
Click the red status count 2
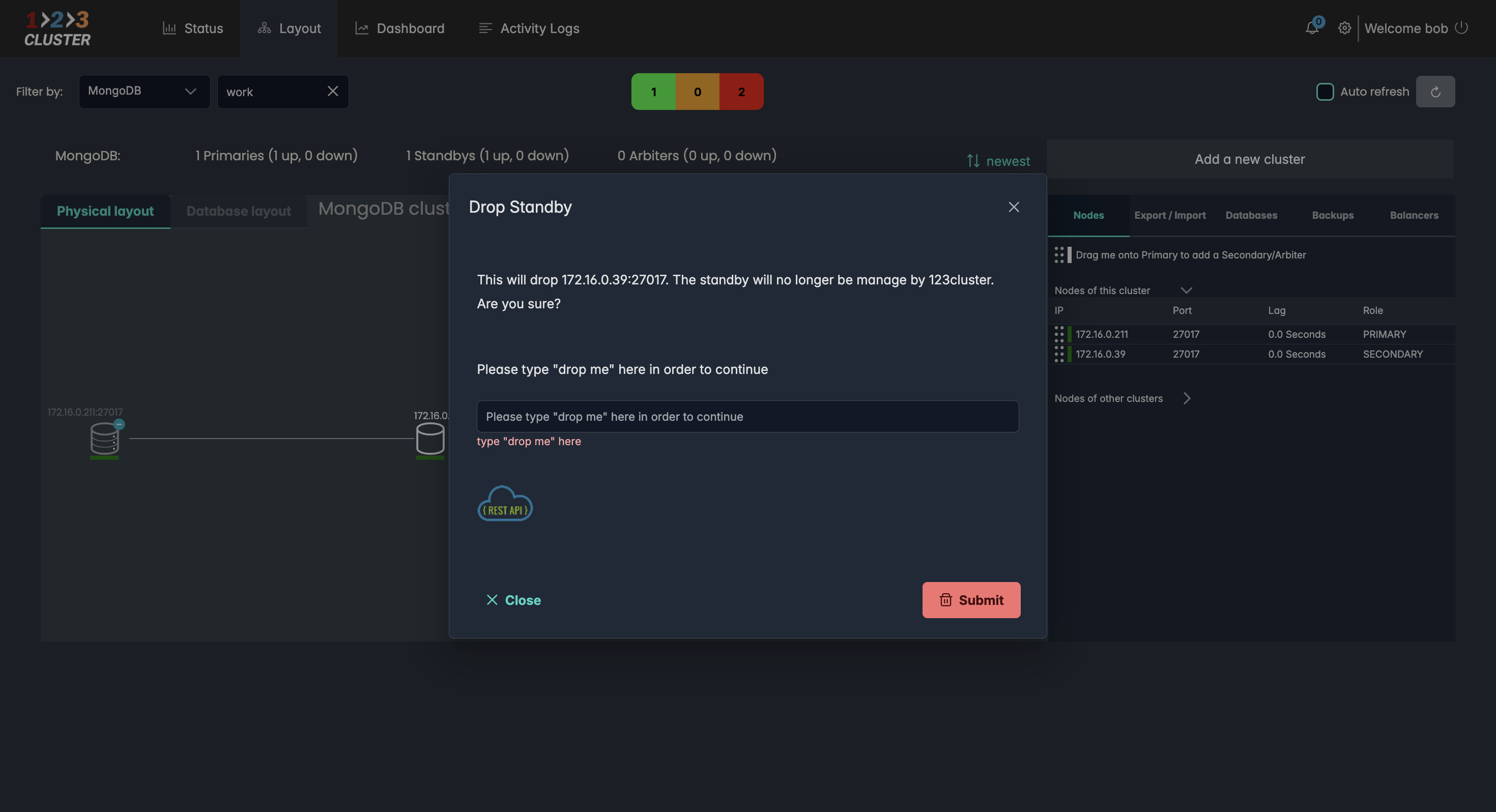pyautogui.click(x=741, y=92)
